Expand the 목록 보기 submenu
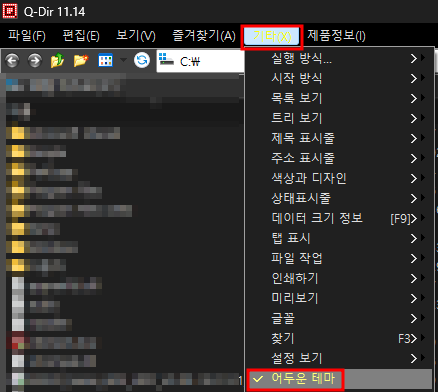Screen dimensions: 438x392 339,98
